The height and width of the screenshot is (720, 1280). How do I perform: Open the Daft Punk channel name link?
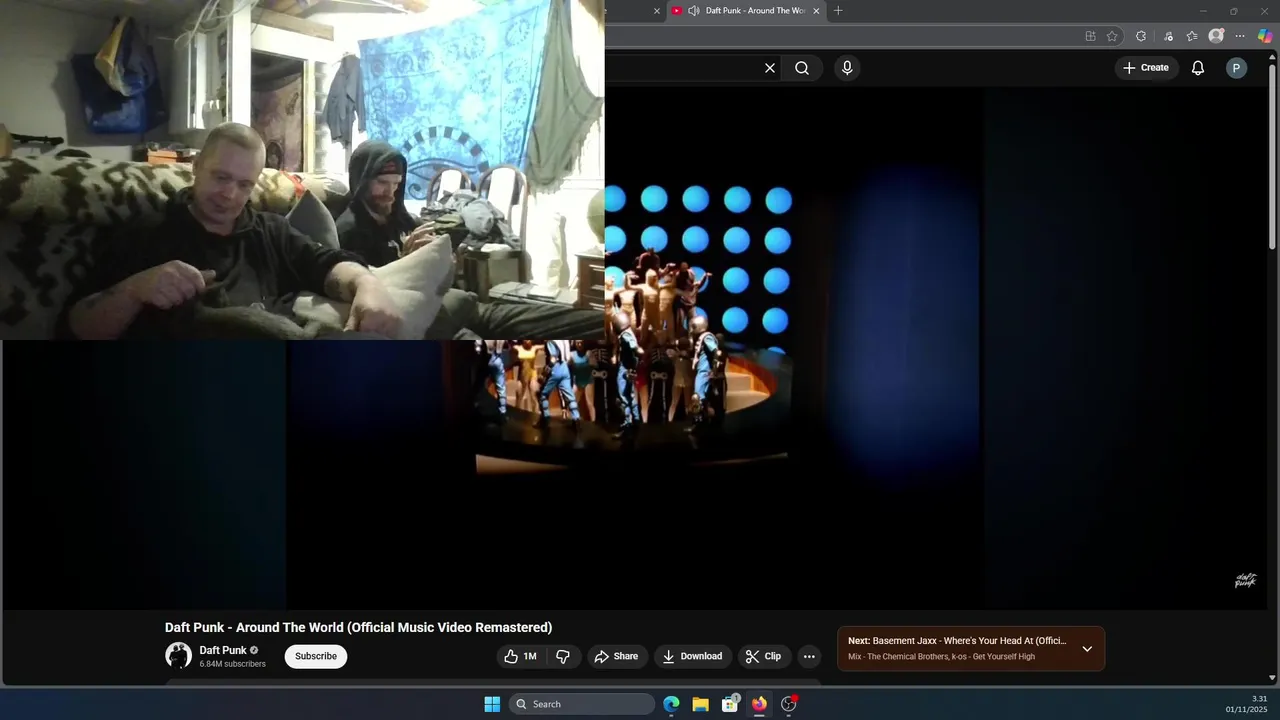click(223, 650)
